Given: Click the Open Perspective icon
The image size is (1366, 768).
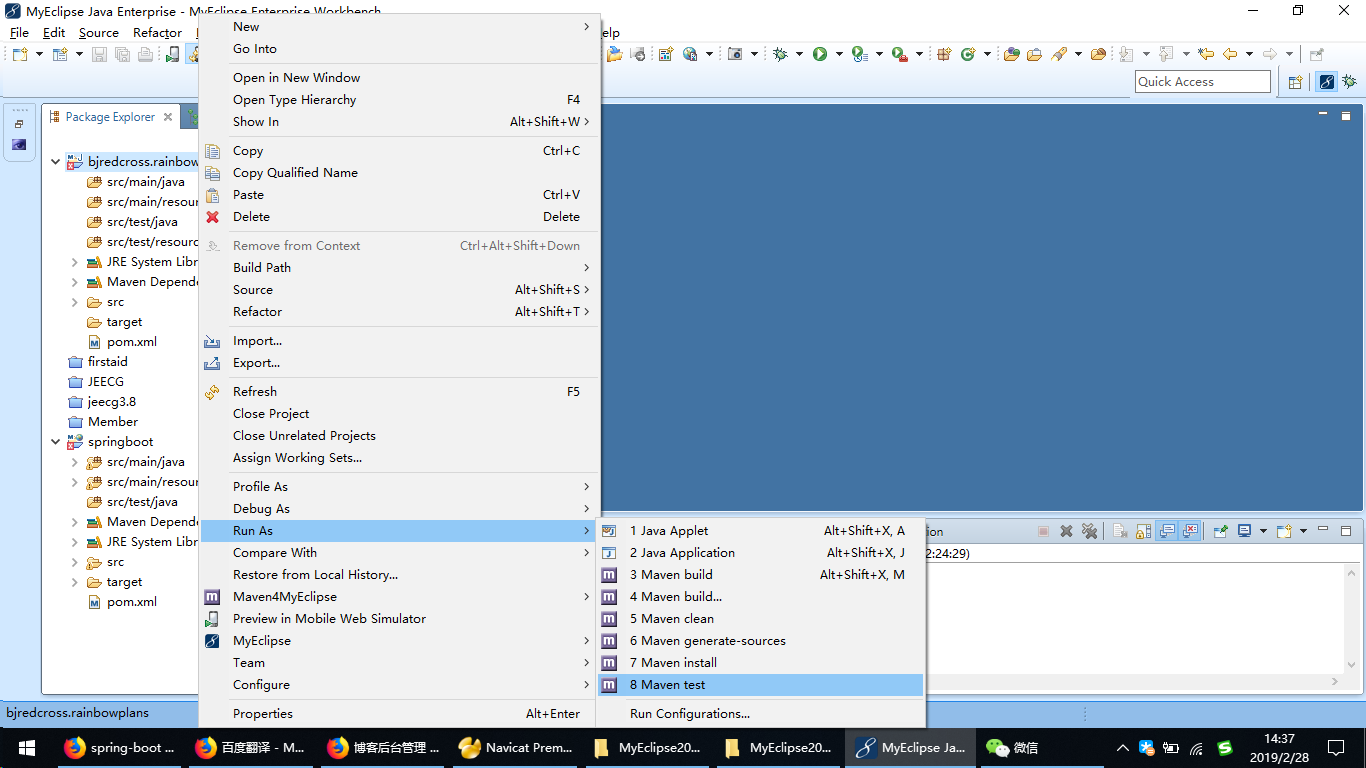Looking at the screenshot, I should [1295, 82].
